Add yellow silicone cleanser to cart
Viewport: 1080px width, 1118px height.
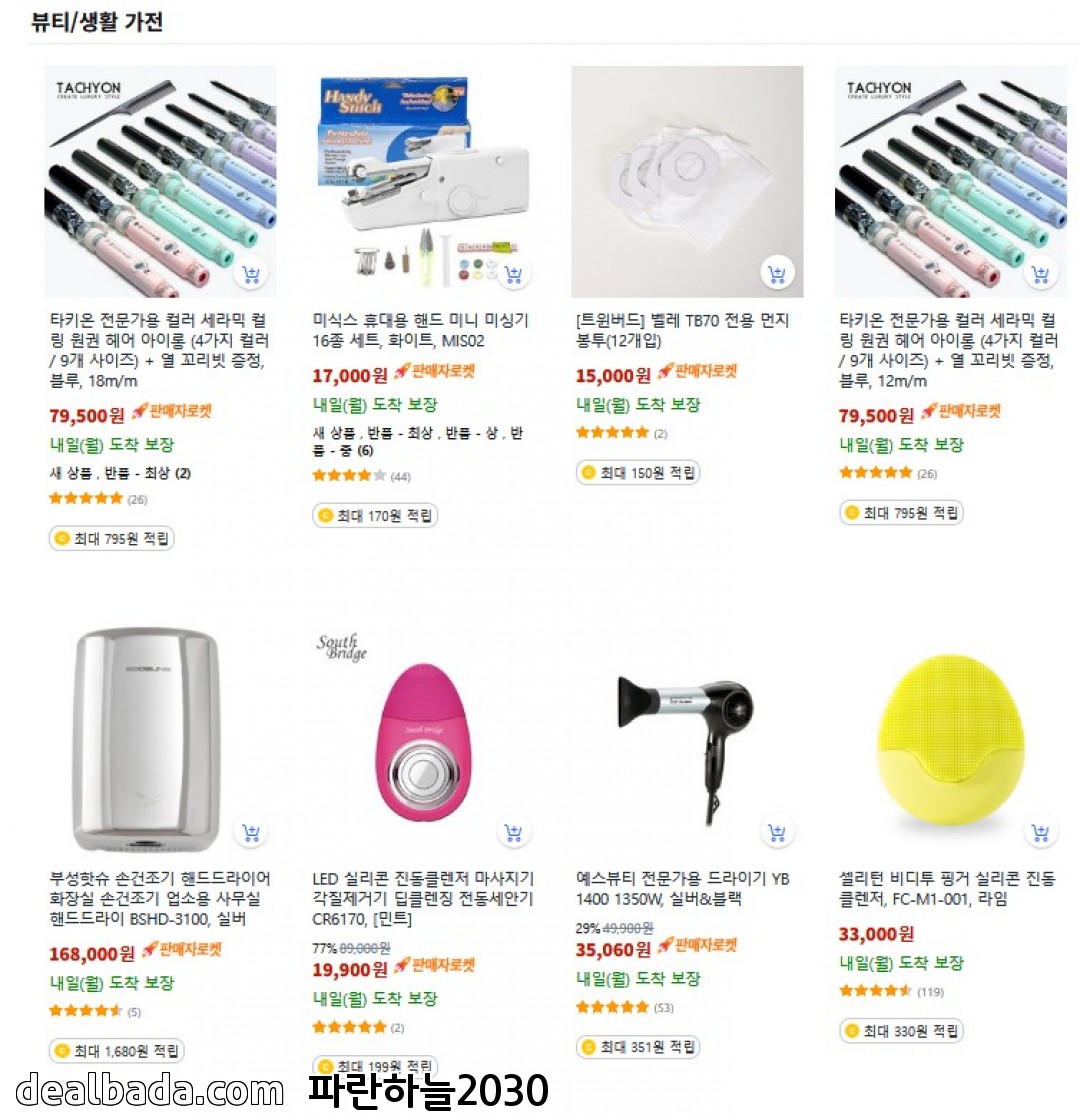coord(1040,832)
